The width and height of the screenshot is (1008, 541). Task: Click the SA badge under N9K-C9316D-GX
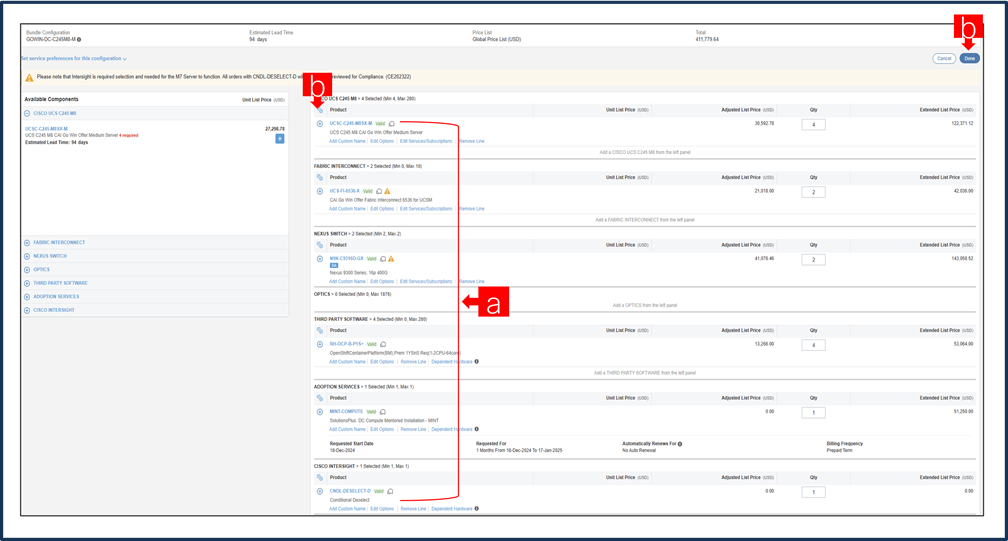(334, 265)
